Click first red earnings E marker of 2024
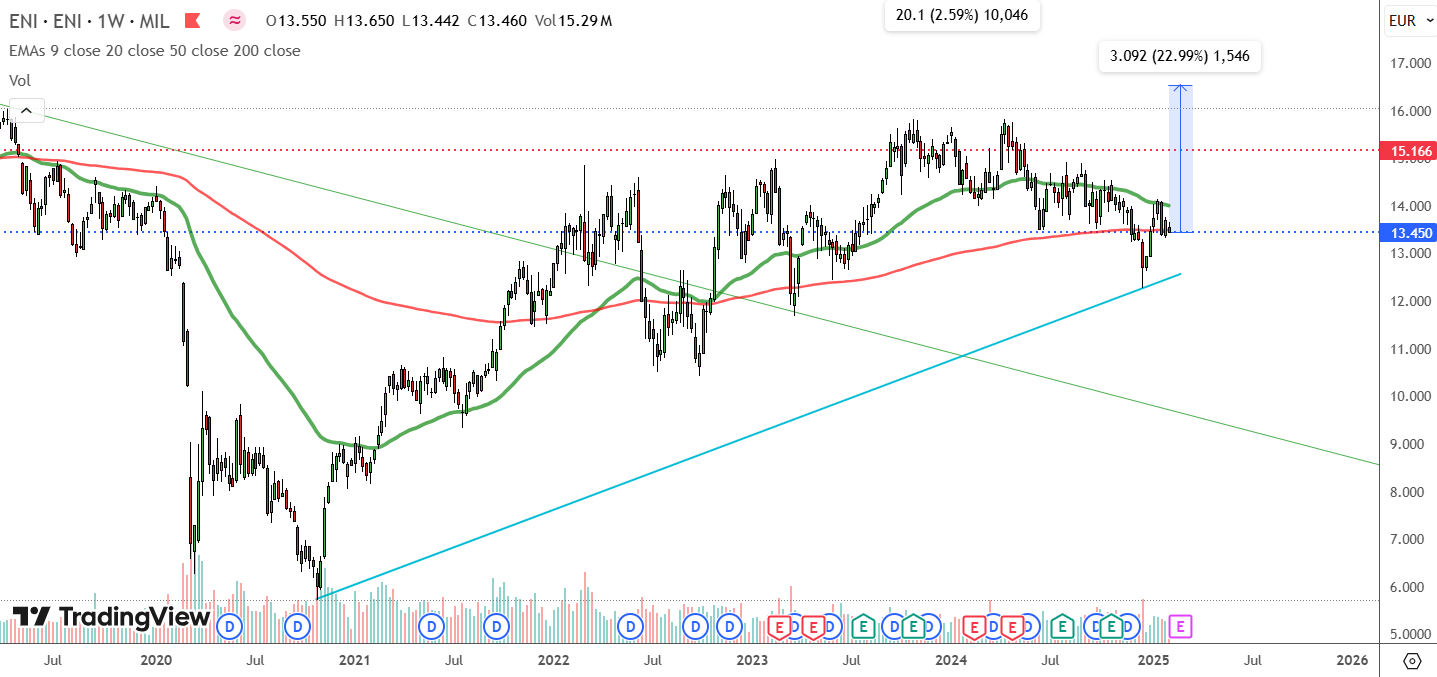The height and width of the screenshot is (677, 1437). coord(973,627)
